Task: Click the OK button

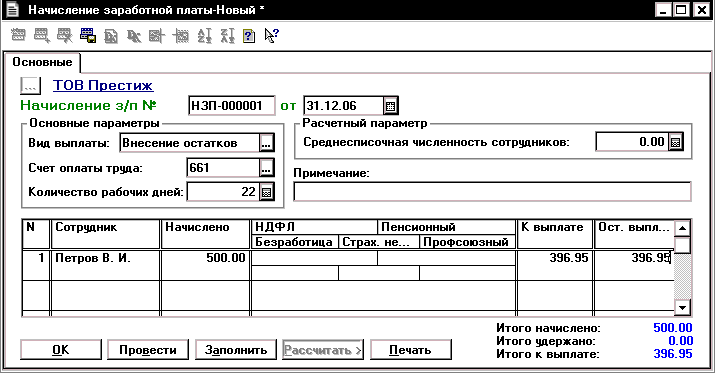Action: click(61, 350)
